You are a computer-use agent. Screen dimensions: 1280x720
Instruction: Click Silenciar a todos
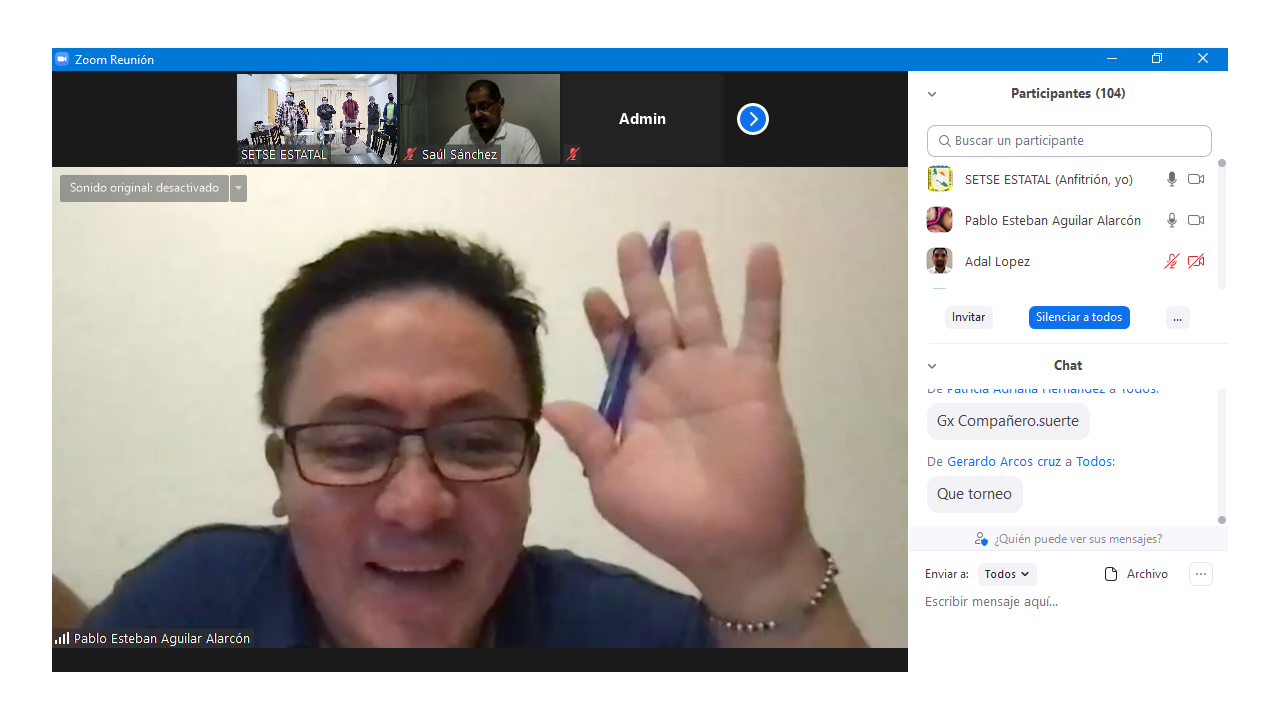tap(1079, 317)
